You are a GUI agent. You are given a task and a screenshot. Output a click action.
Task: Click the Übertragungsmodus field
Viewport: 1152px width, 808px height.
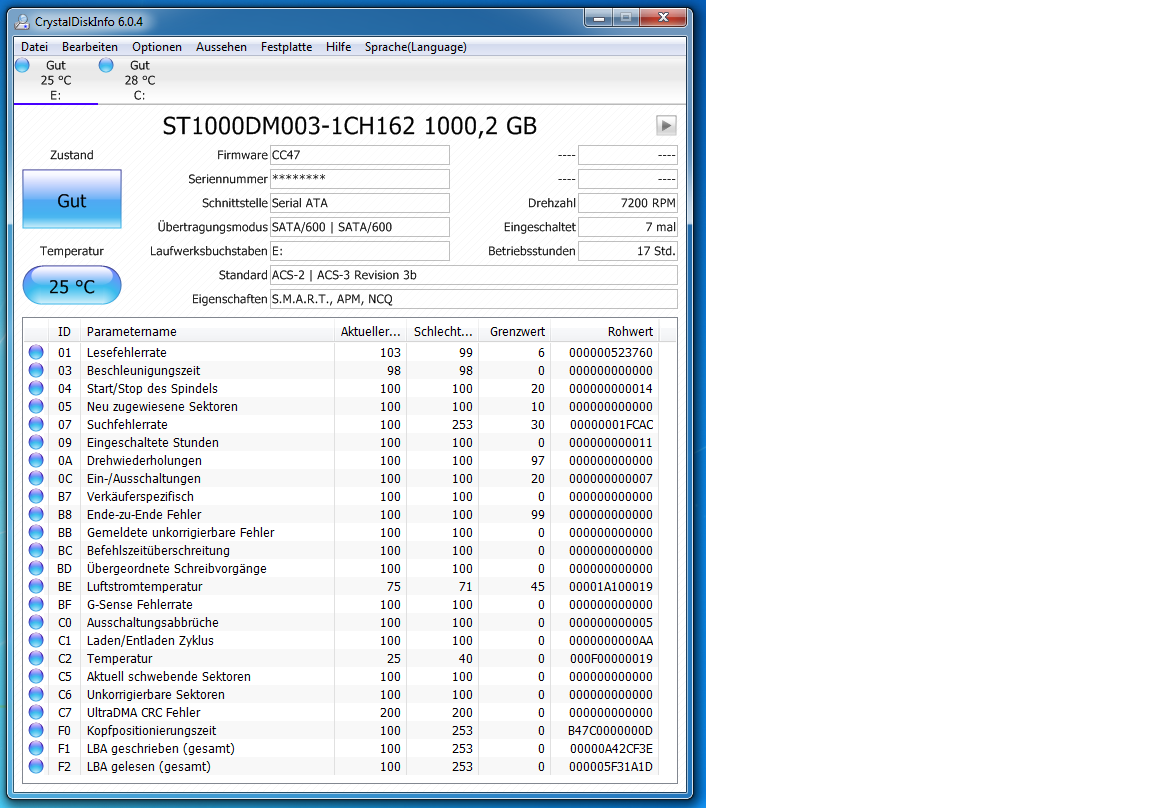click(x=360, y=227)
